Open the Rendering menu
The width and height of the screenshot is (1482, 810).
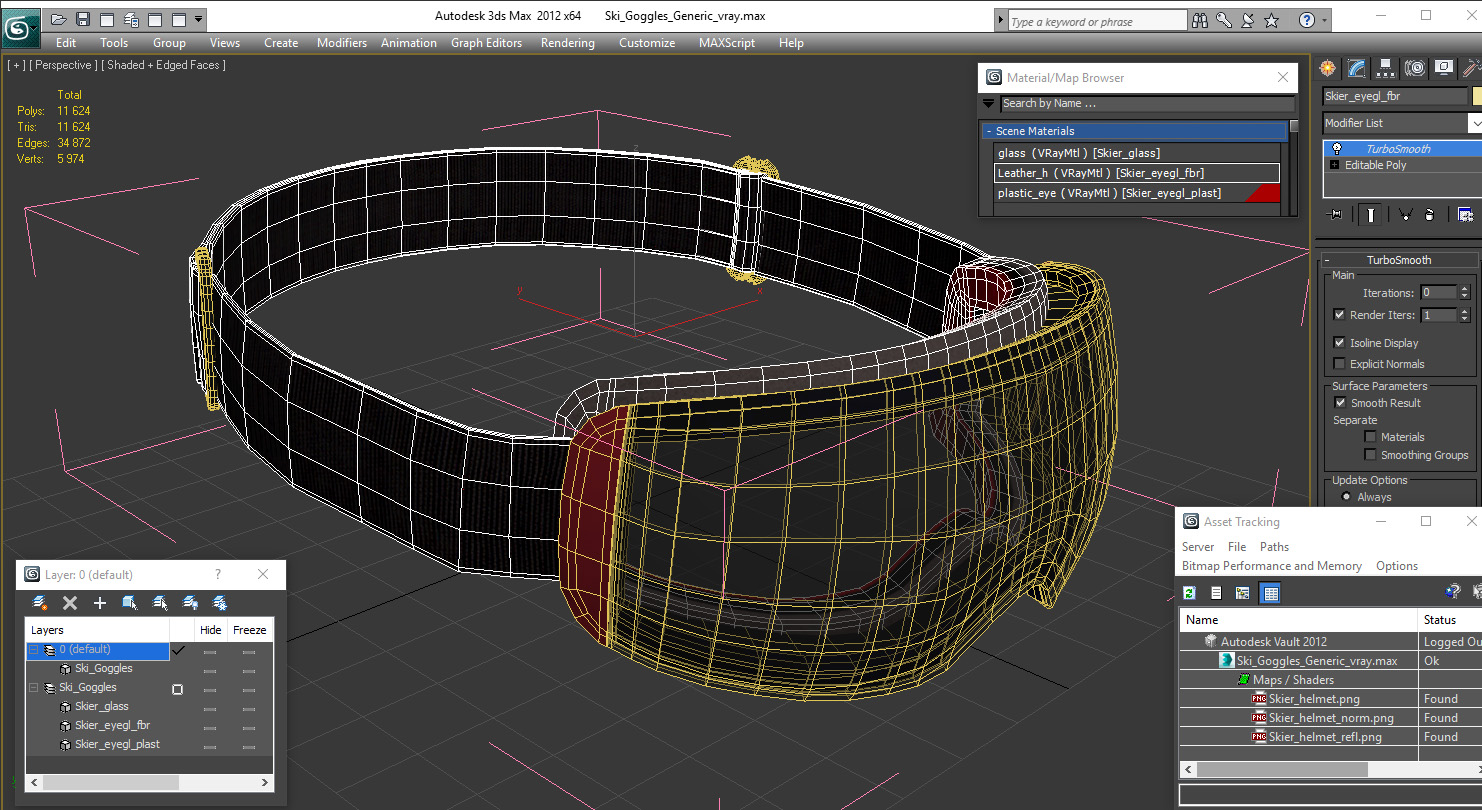567,43
